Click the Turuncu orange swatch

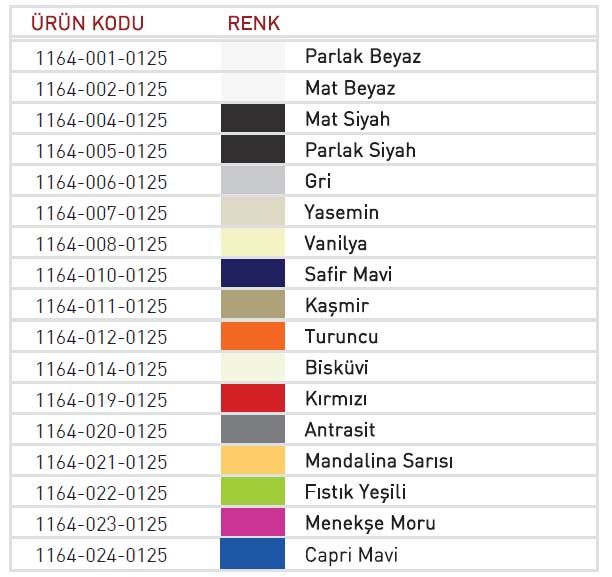coord(253,336)
